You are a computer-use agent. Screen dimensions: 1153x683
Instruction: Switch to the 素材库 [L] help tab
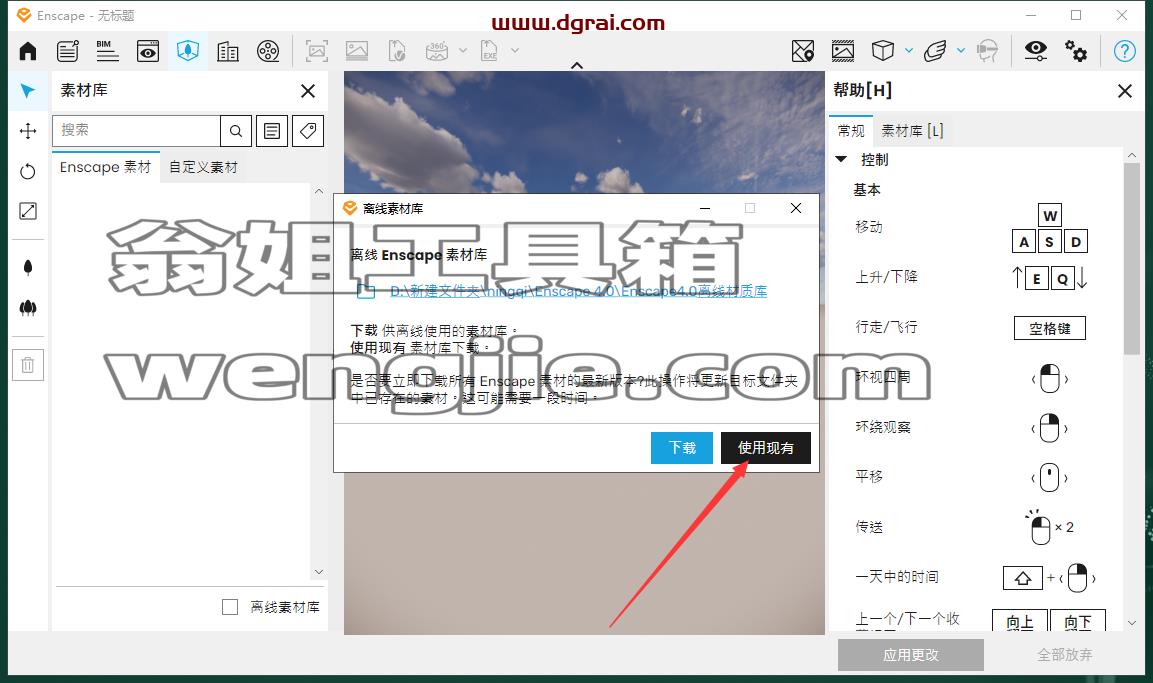point(913,131)
